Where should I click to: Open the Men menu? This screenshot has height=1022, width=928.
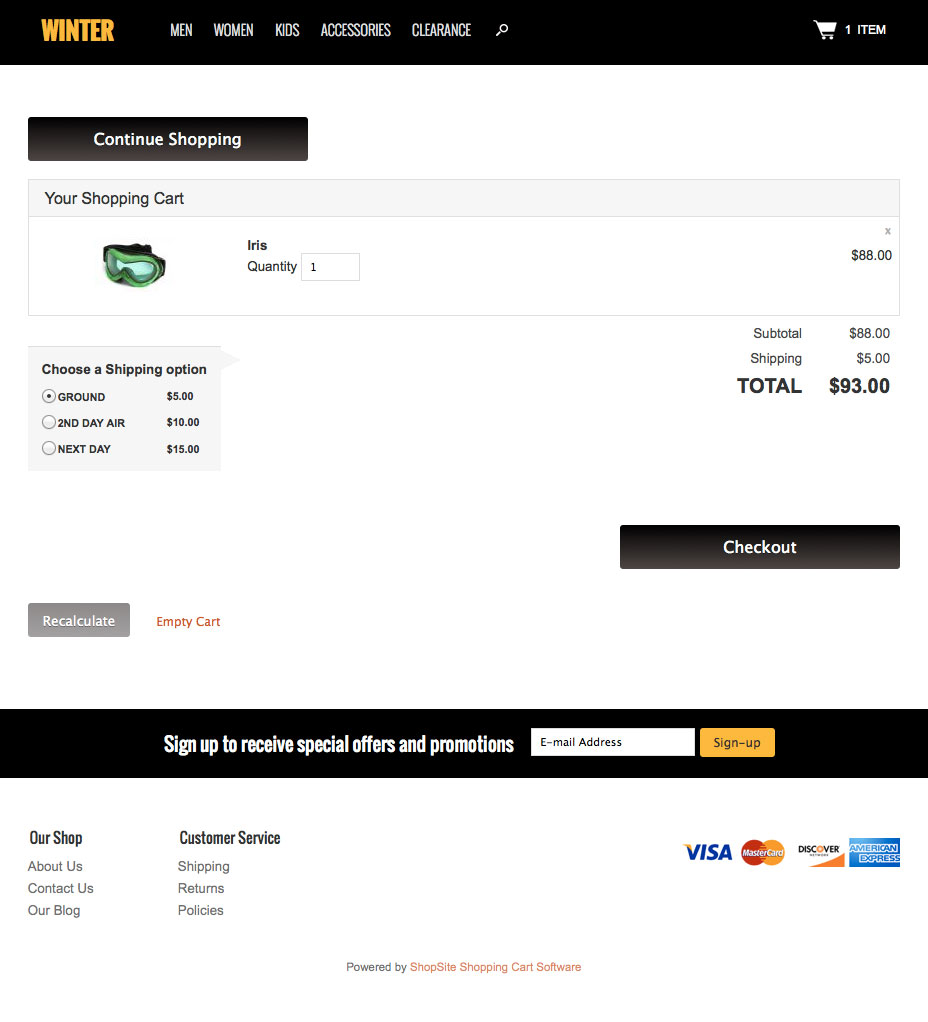click(x=181, y=30)
